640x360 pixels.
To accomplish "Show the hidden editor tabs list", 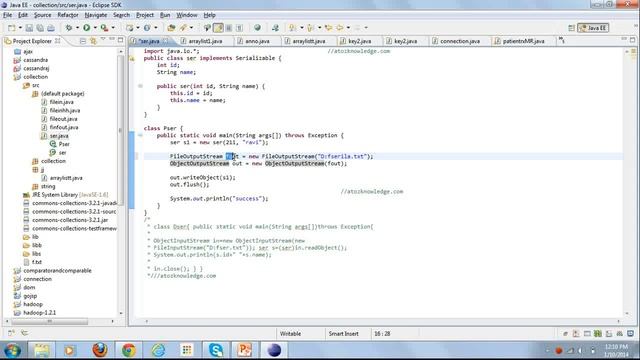I will pos(562,40).
